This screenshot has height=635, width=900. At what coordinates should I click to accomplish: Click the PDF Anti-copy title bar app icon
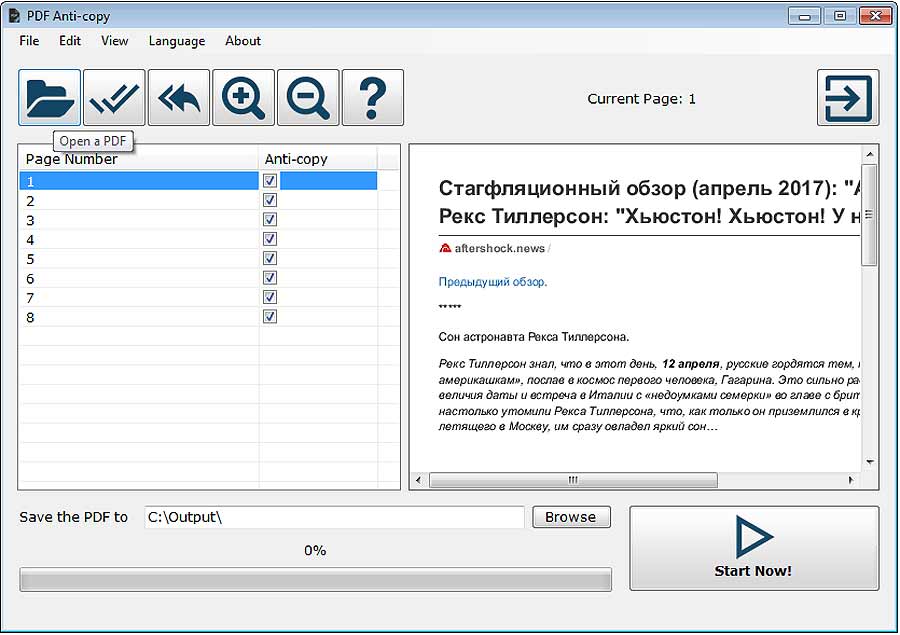coord(14,16)
